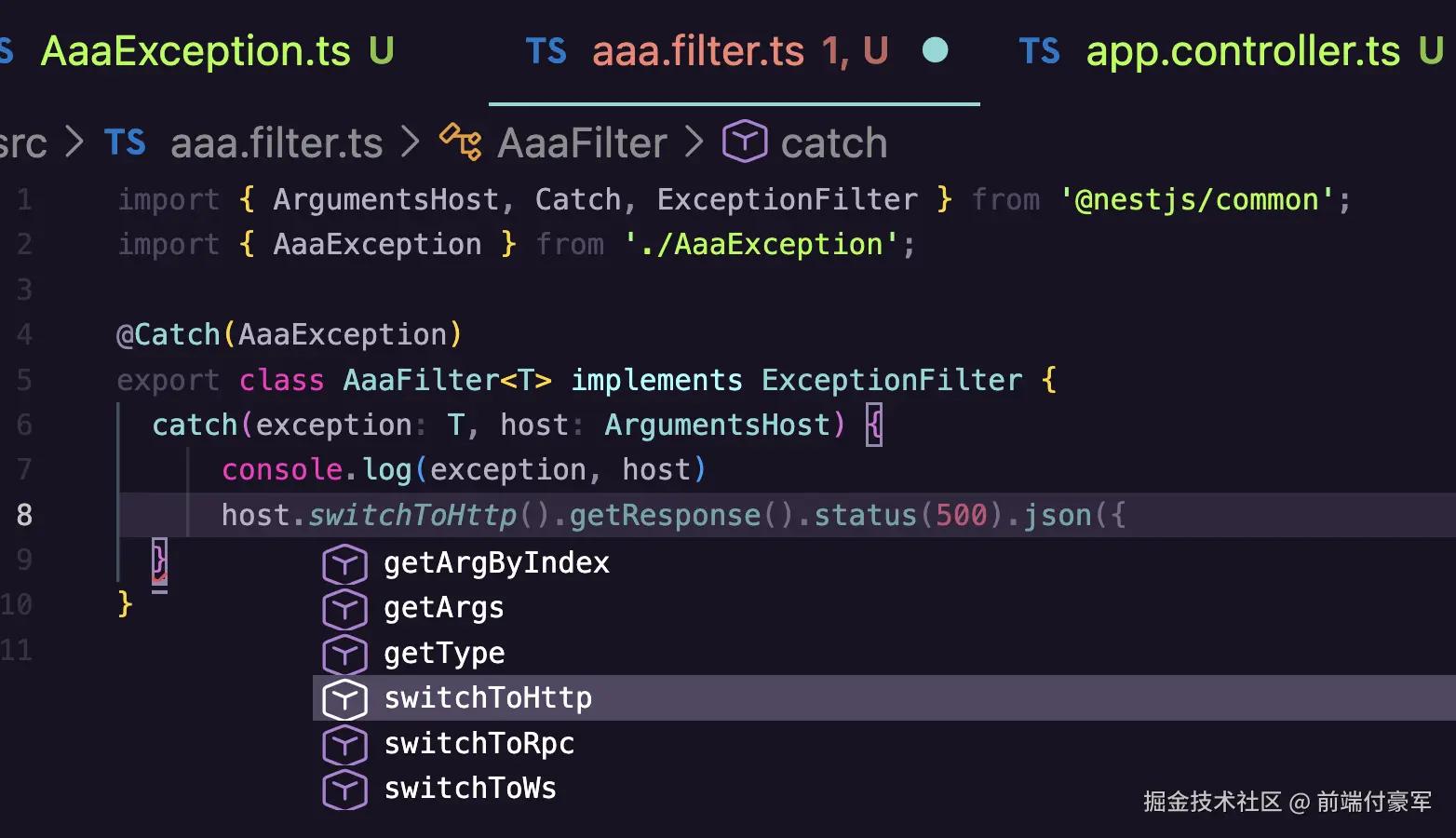This screenshot has height=838, width=1456.
Task: Click the AaaFilter class breadcrumb icon
Action: pyautogui.click(x=460, y=142)
